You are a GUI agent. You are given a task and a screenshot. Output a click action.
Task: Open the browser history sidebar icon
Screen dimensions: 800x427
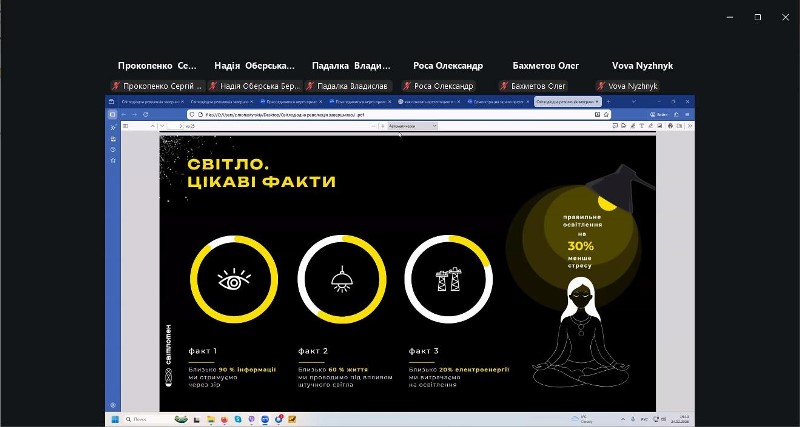pyautogui.click(x=112, y=149)
